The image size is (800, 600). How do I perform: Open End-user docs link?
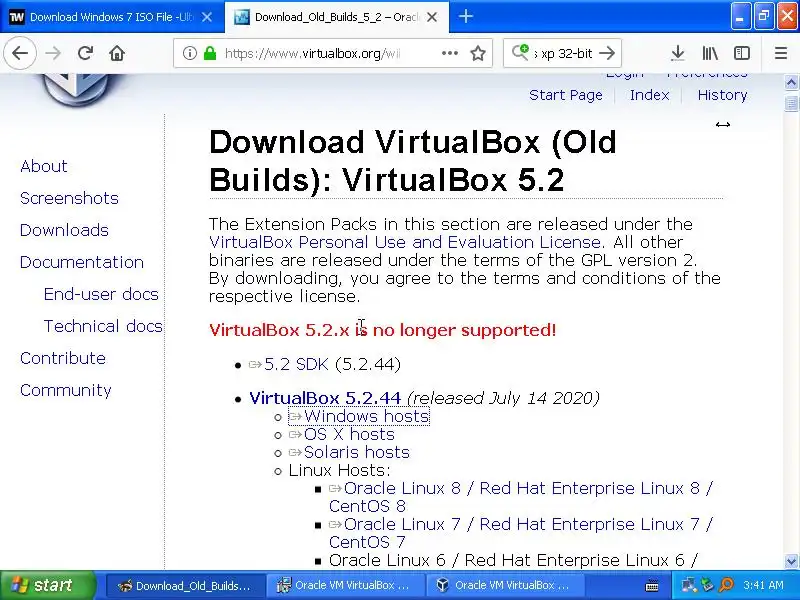pyautogui.click(x=101, y=294)
